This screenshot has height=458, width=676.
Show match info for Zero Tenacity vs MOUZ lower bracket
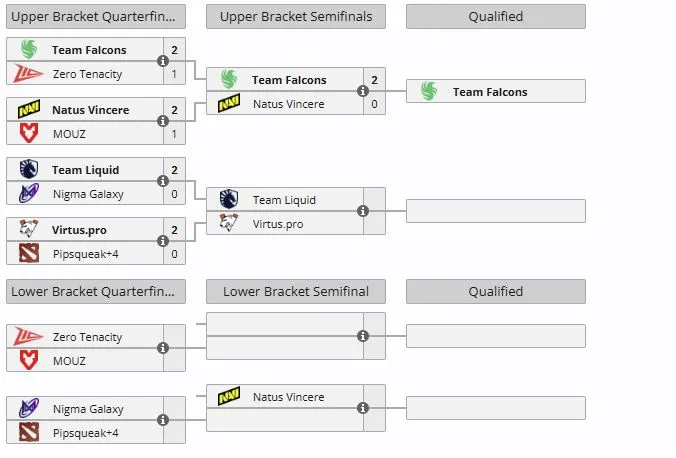[163, 348]
